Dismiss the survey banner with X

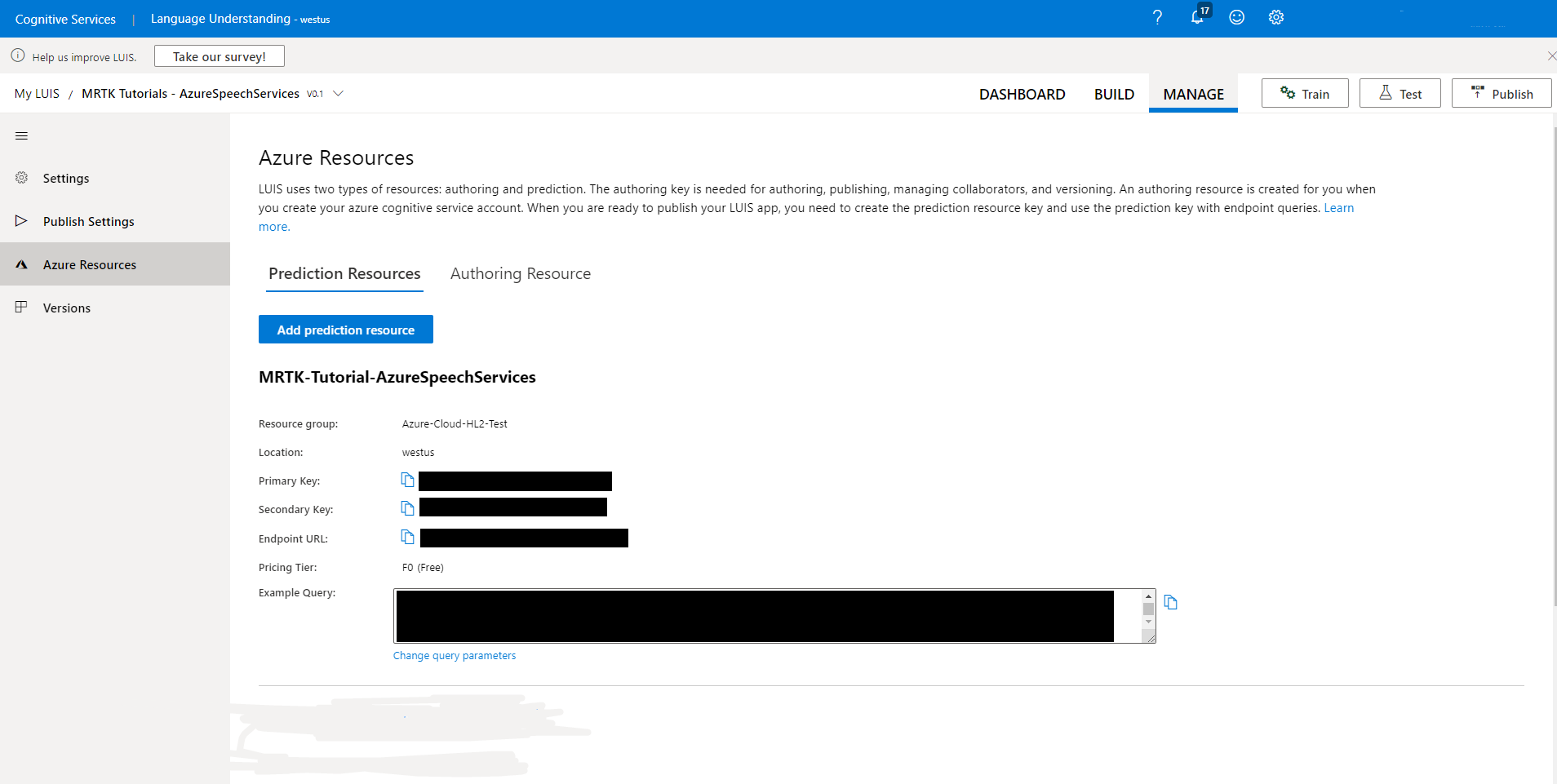tap(1551, 55)
